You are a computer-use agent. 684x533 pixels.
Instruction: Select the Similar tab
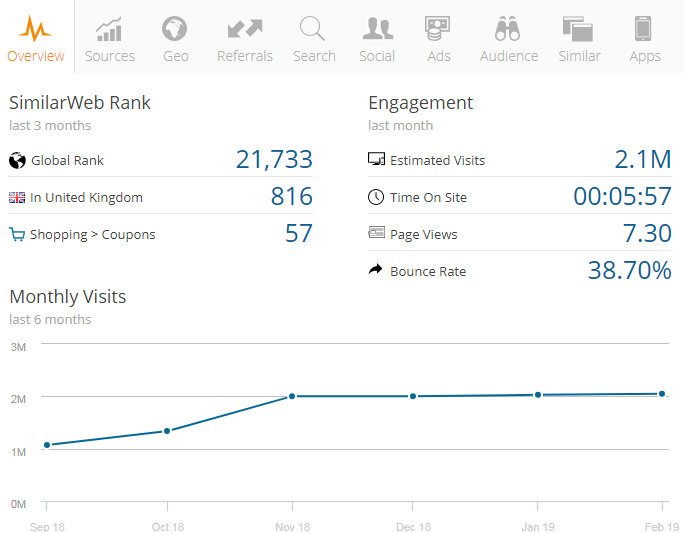point(579,37)
